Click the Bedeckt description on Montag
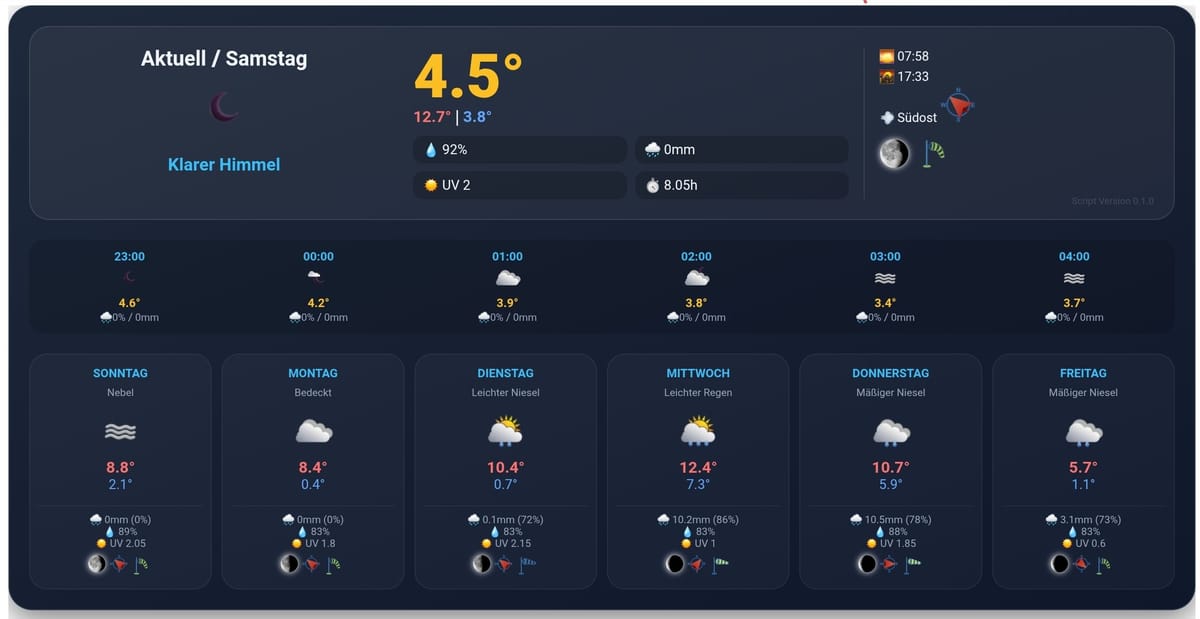 313,393
